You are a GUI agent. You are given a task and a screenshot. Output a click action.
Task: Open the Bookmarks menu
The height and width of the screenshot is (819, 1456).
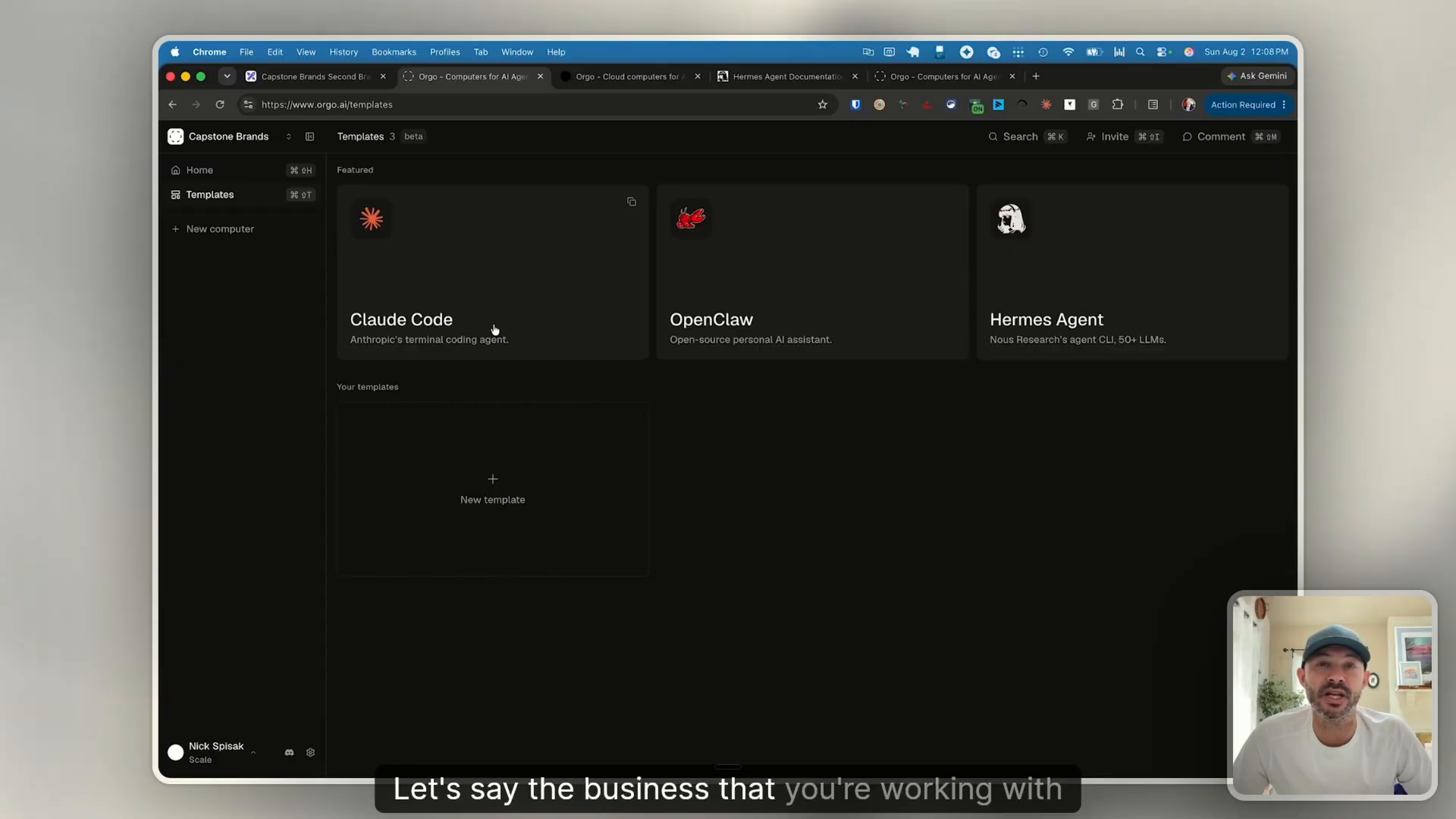point(394,52)
